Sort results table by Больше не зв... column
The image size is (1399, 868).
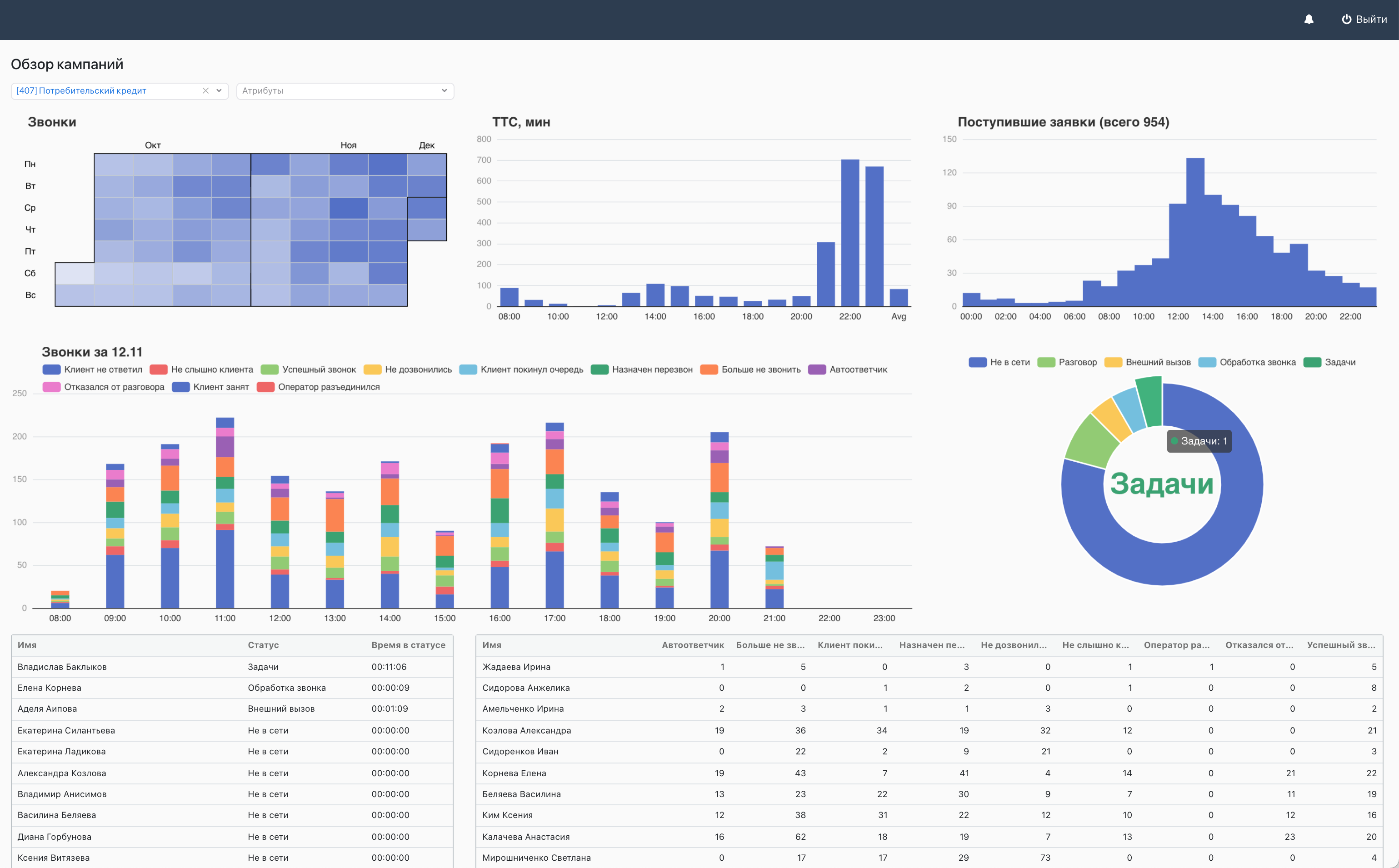click(770, 645)
